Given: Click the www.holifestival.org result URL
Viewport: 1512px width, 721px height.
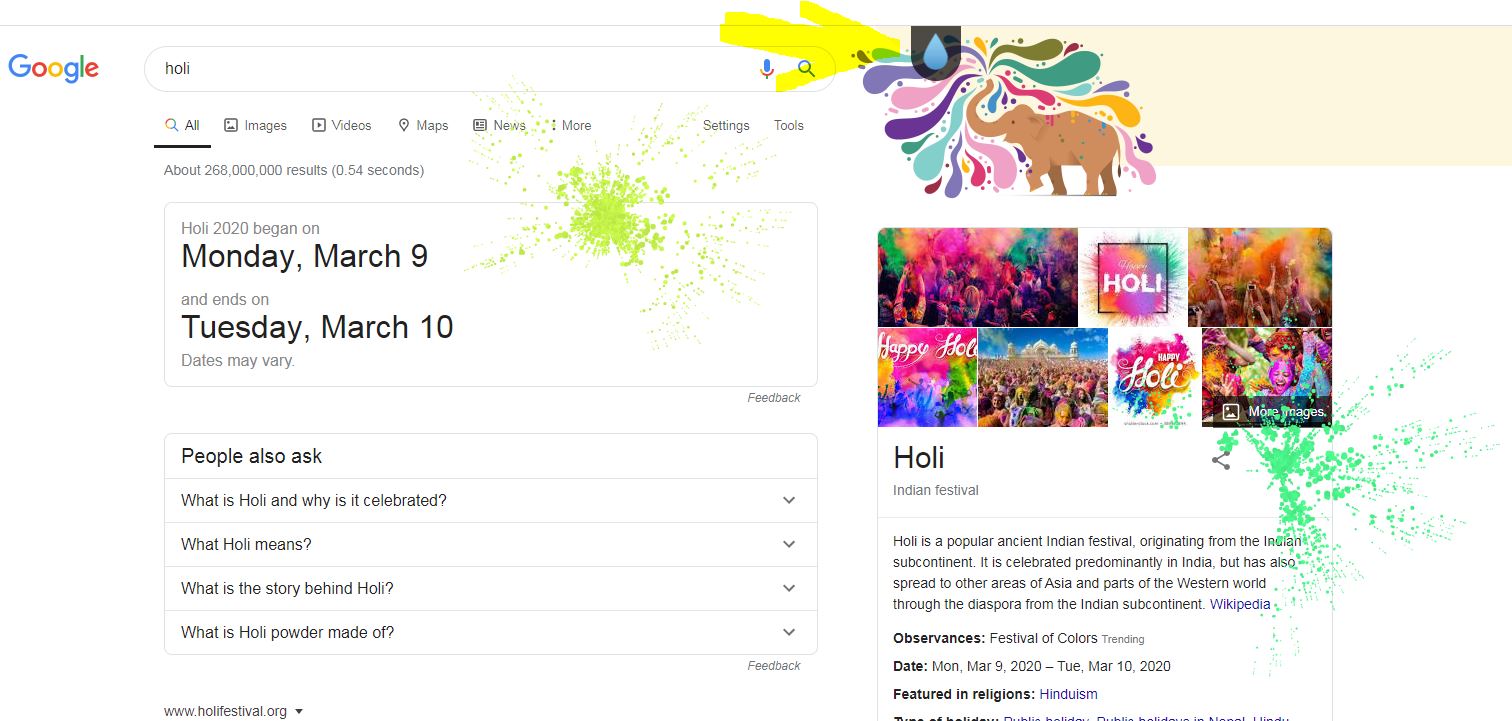Looking at the screenshot, I should pos(225,712).
